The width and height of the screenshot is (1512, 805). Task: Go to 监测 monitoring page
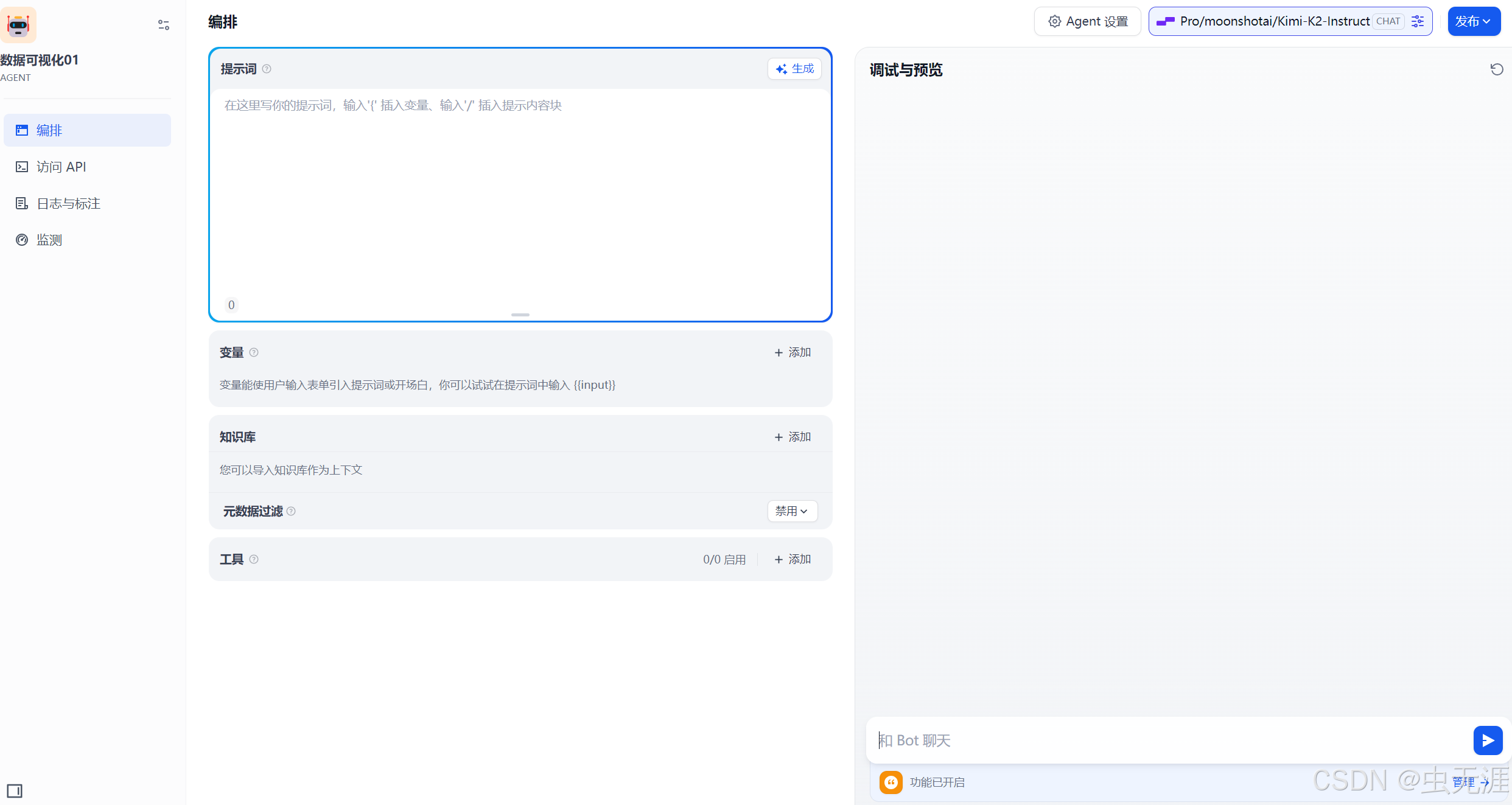point(49,240)
